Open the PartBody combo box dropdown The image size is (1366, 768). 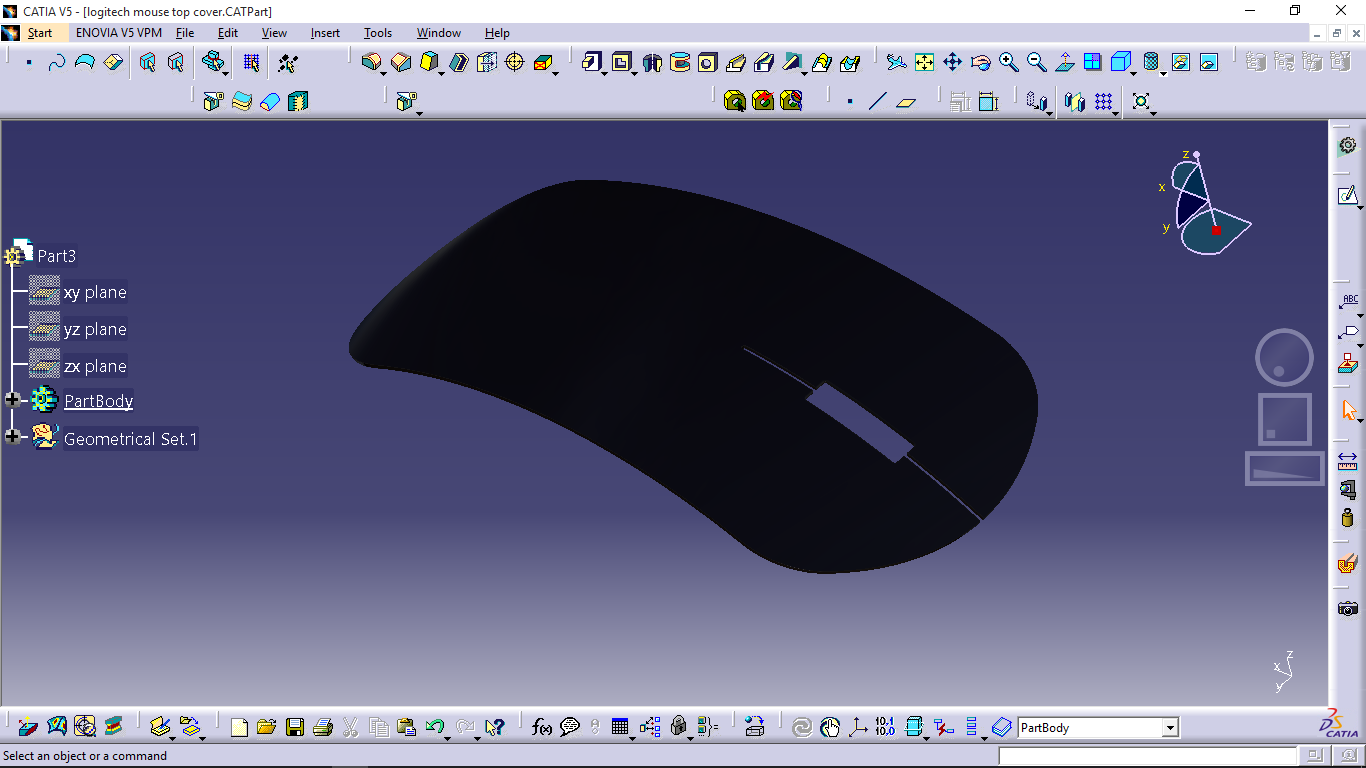[1170, 728]
